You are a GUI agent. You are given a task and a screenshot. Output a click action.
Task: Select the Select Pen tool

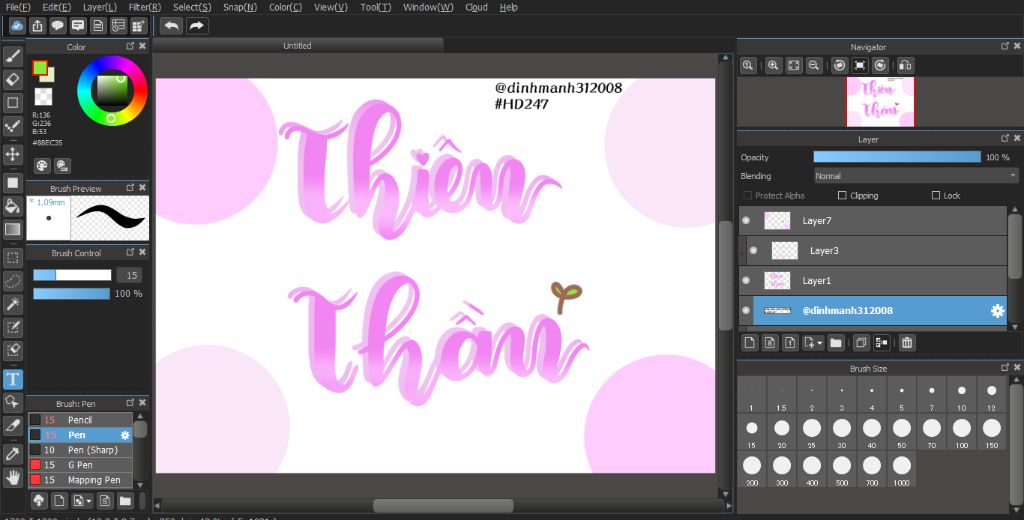tap(12, 327)
